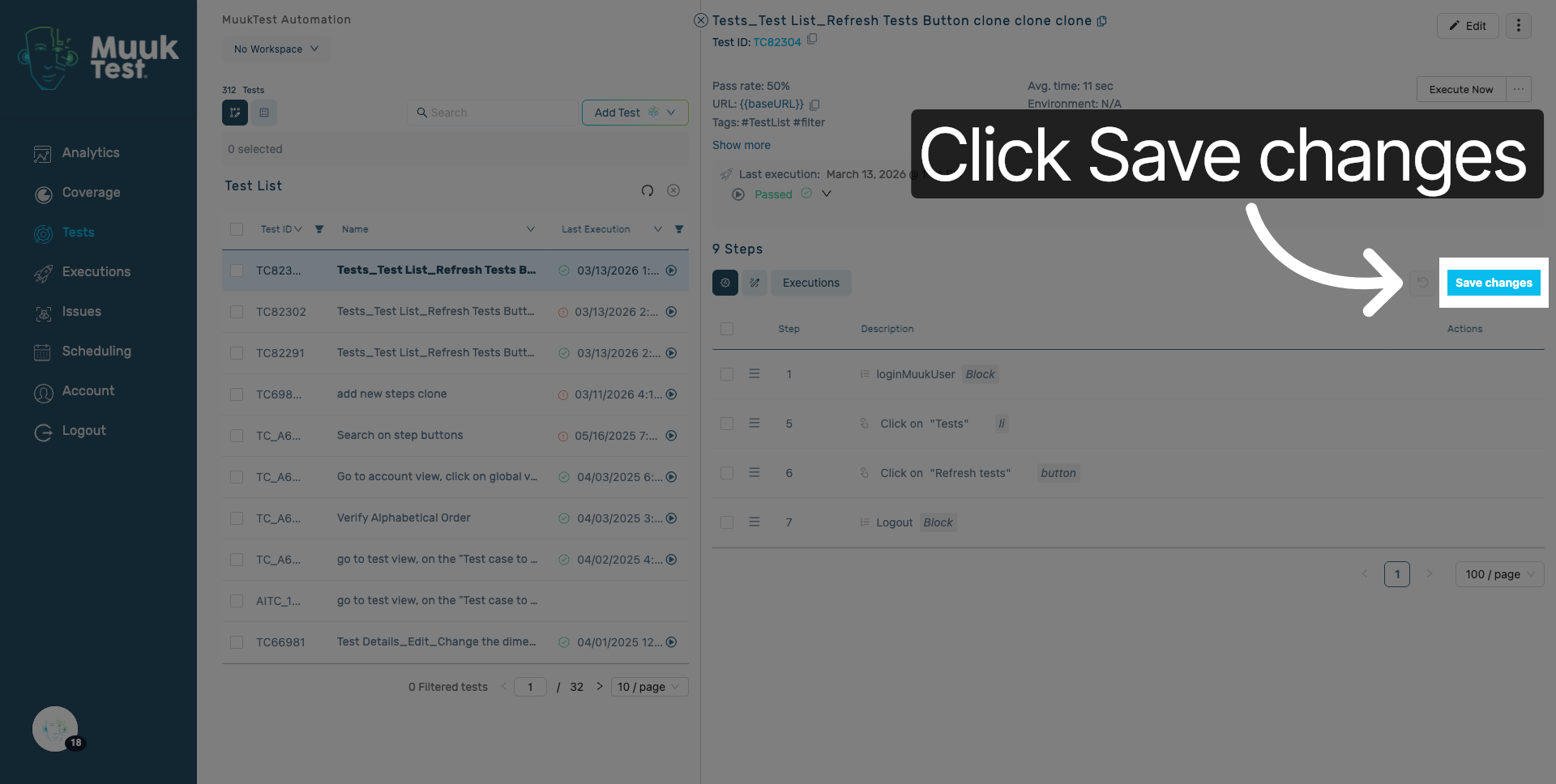Select all steps checkbox in header
Screen dimensions: 1556x784
tap(727, 329)
